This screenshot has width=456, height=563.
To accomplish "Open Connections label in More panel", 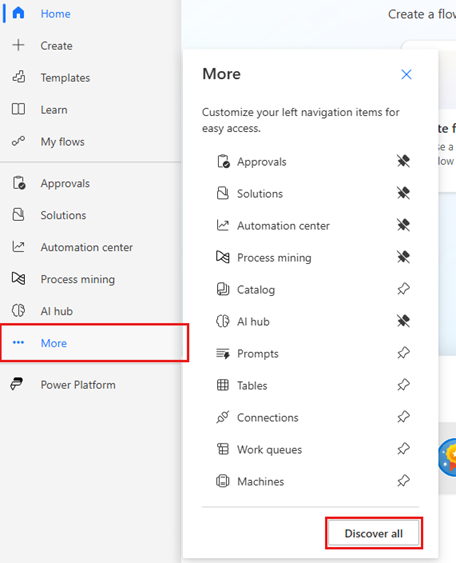I will coord(267,418).
